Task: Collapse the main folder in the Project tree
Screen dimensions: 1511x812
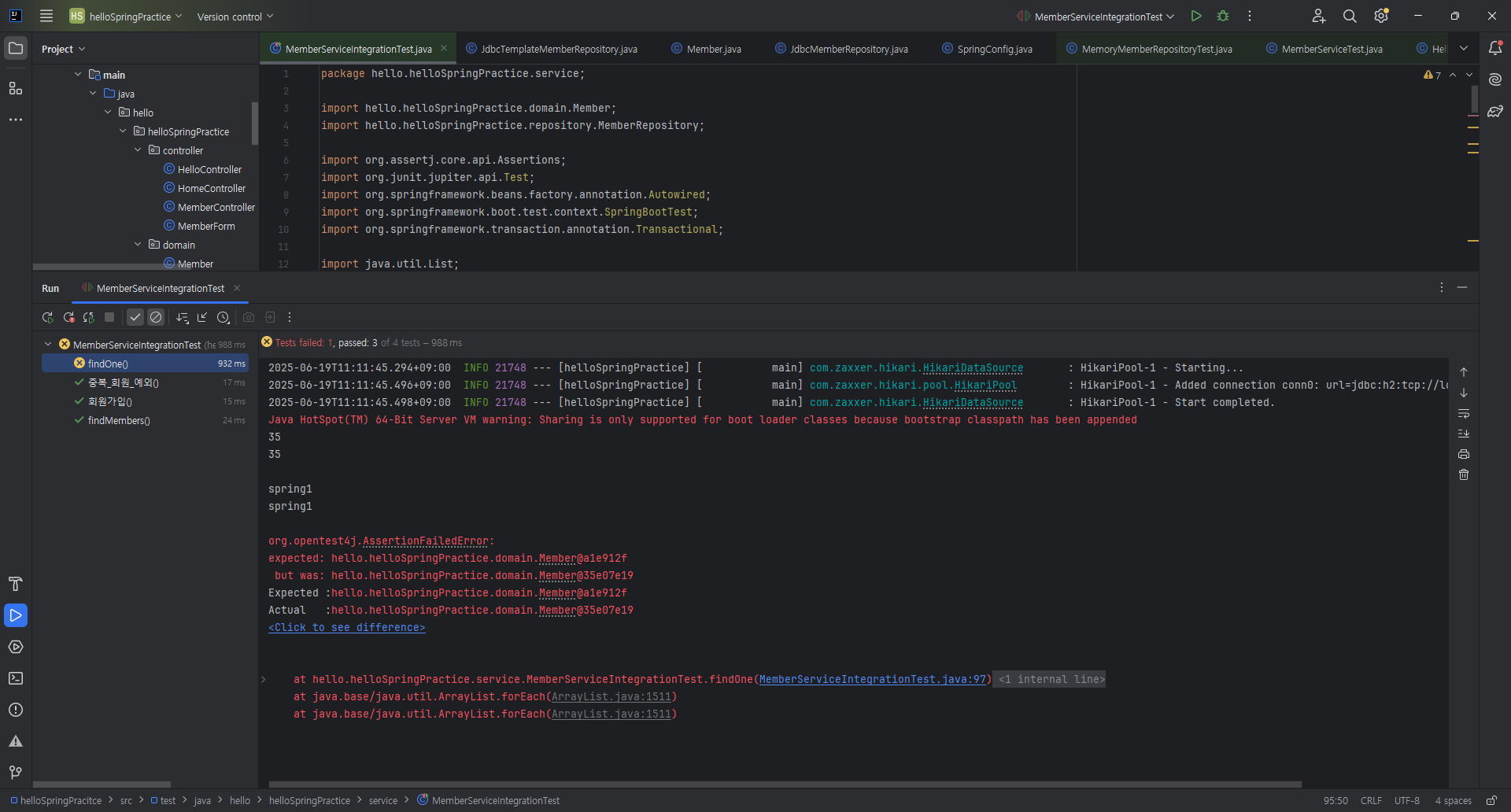Action: [78, 75]
